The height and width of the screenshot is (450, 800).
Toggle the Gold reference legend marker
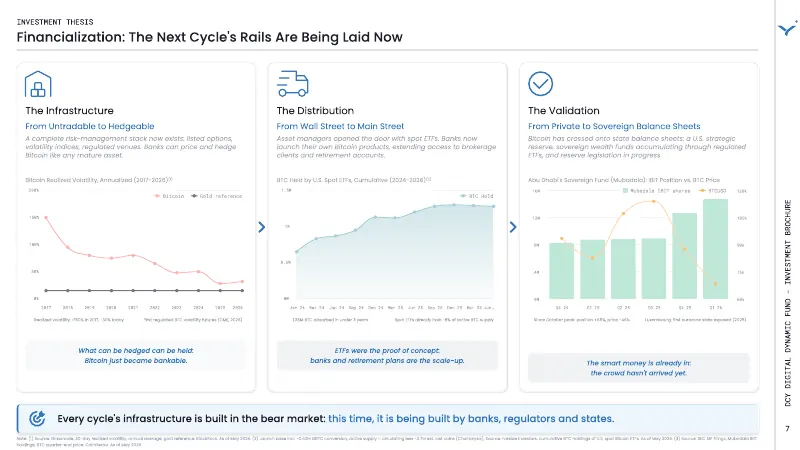[194, 196]
